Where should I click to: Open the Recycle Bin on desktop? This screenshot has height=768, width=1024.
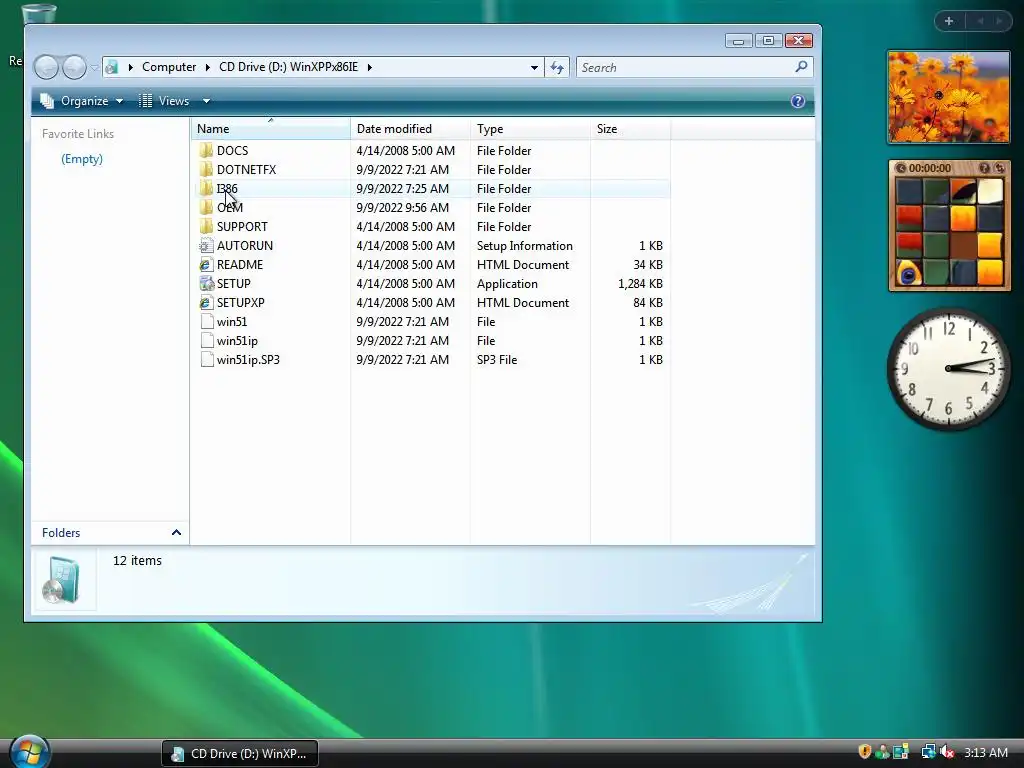pyautogui.click(x=38, y=13)
